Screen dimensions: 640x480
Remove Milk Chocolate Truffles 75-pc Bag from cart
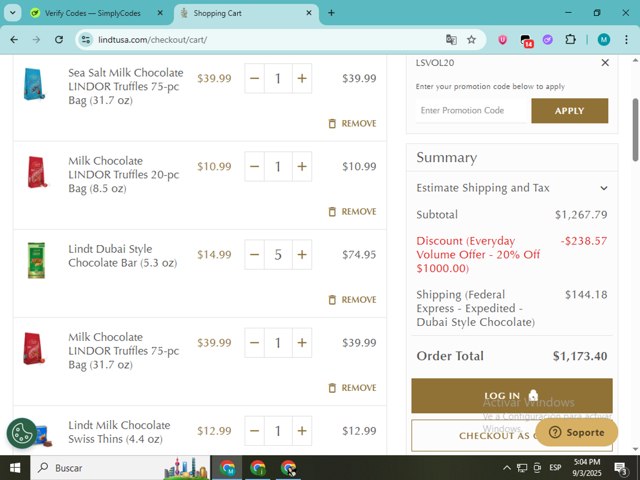[352, 388]
